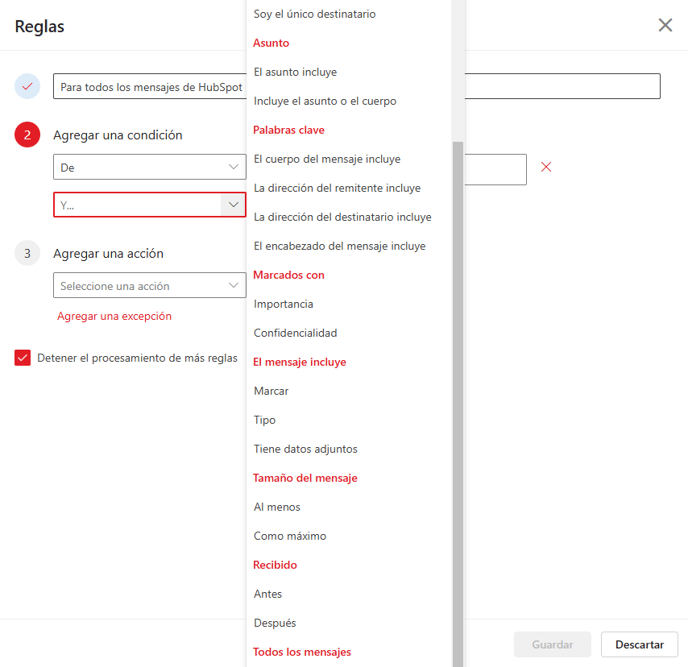This screenshot has width=688, height=667.
Task: Select Tiene datos adjuntos option
Action: pos(305,449)
